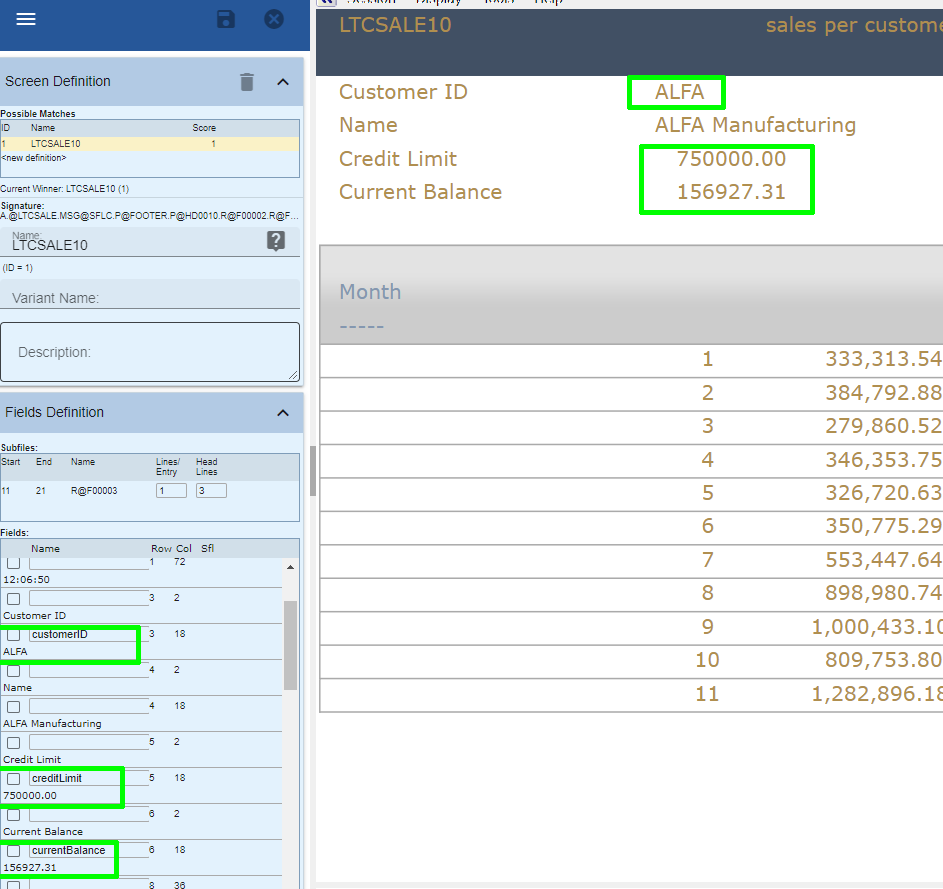
Task: Click the Lines/Entry subfile input
Action: [171, 491]
